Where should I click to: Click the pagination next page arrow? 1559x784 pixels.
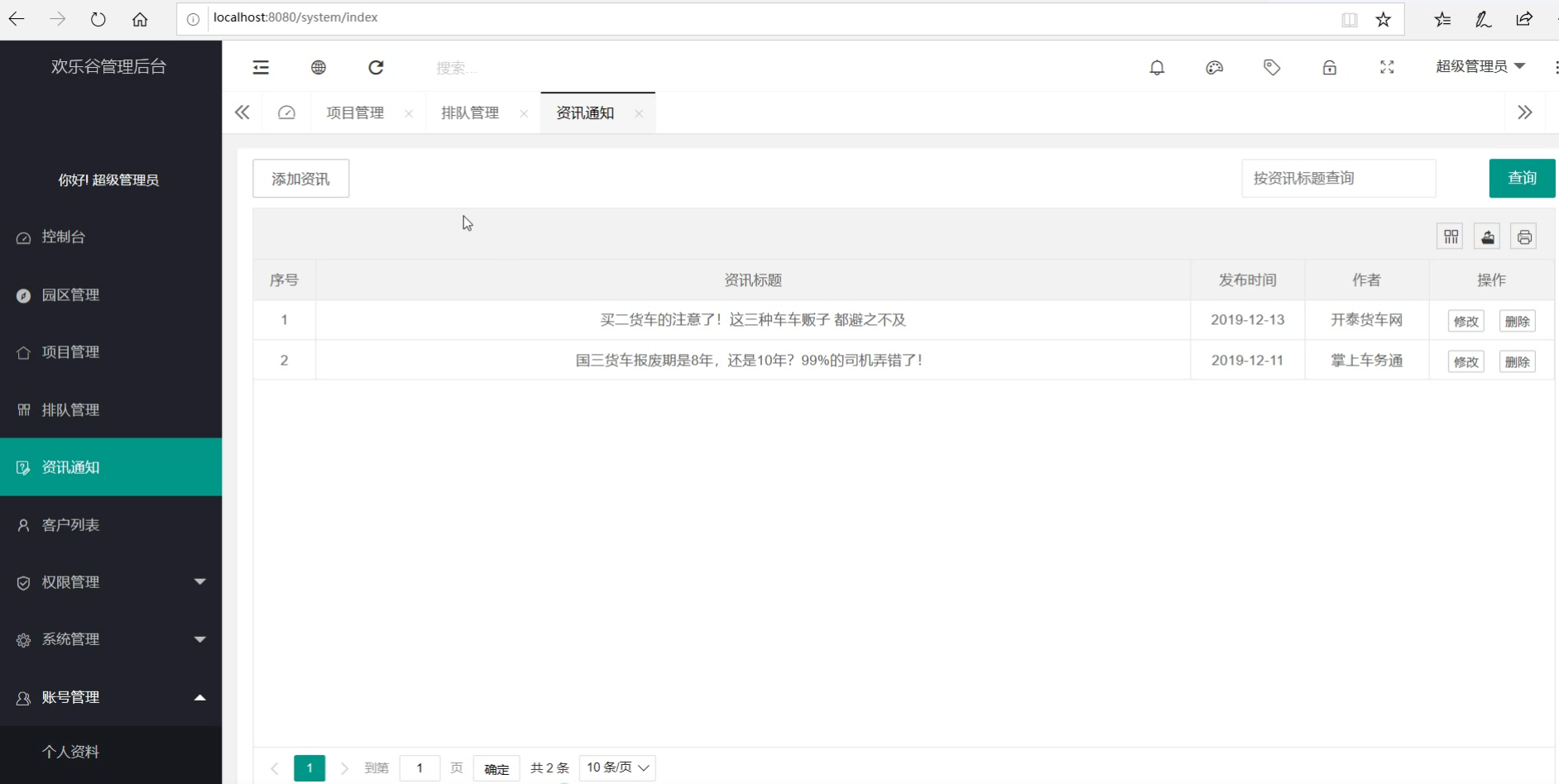pyautogui.click(x=344, y=768)
